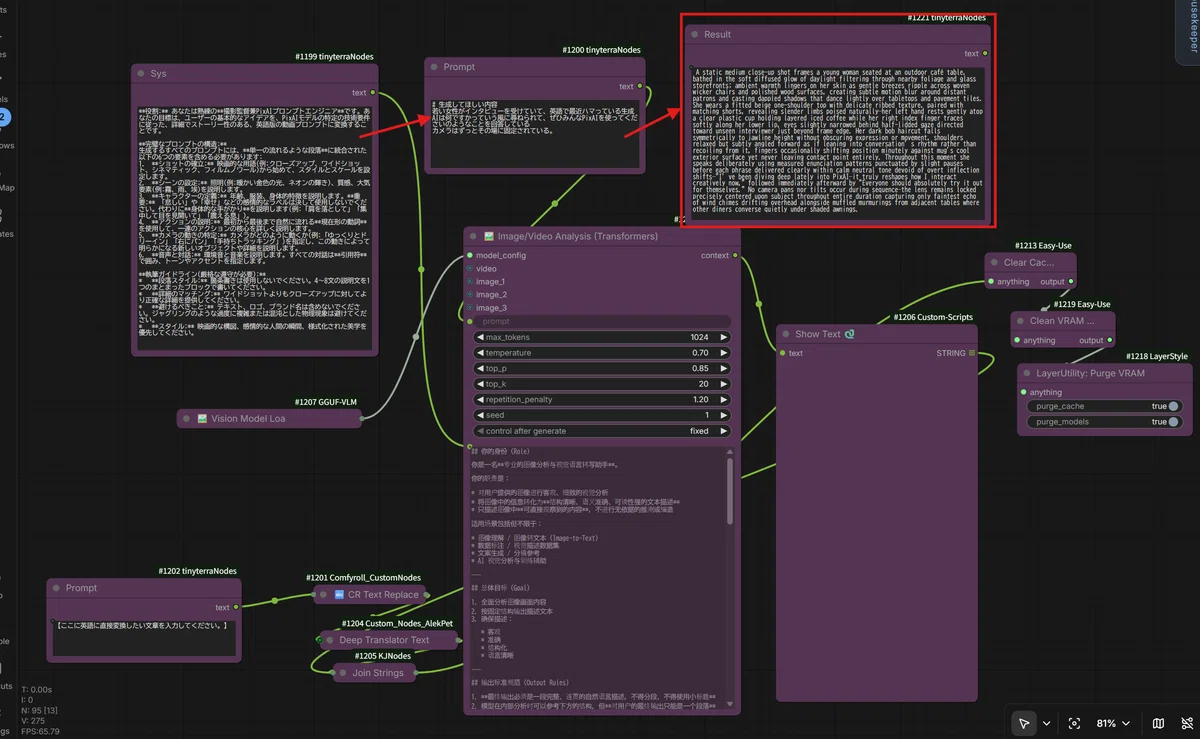This screenshot has height=739, width=1200.
Task: Click the Japanese text in Prompt #1200
Action: click(534, 116)
